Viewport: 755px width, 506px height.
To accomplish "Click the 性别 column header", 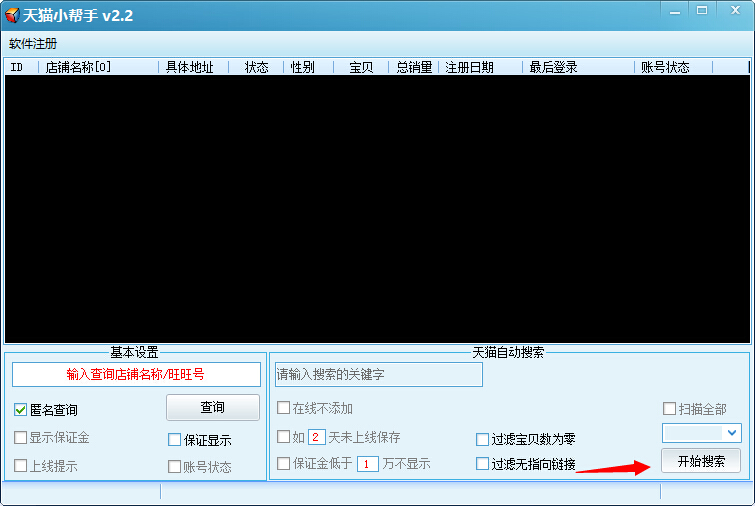I will point(309,67).
